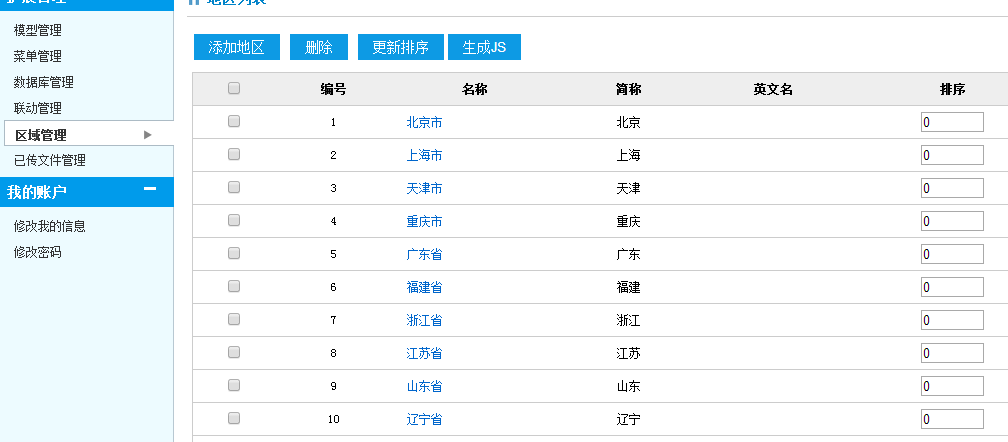Collapse the 我的账户 section minus icon
The width and height of the screenshot is (1008, 442).
(x=150, y=190)
